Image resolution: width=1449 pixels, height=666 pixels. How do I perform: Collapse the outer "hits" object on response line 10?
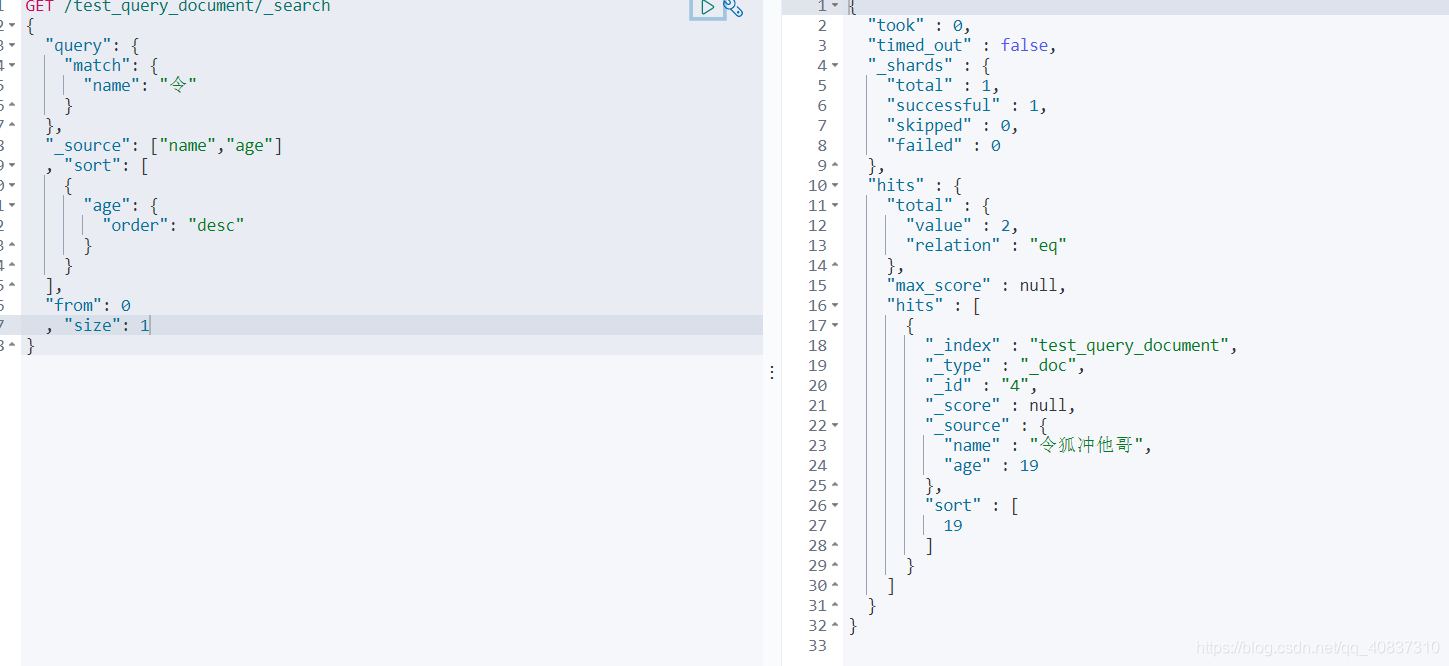(835, 186)
